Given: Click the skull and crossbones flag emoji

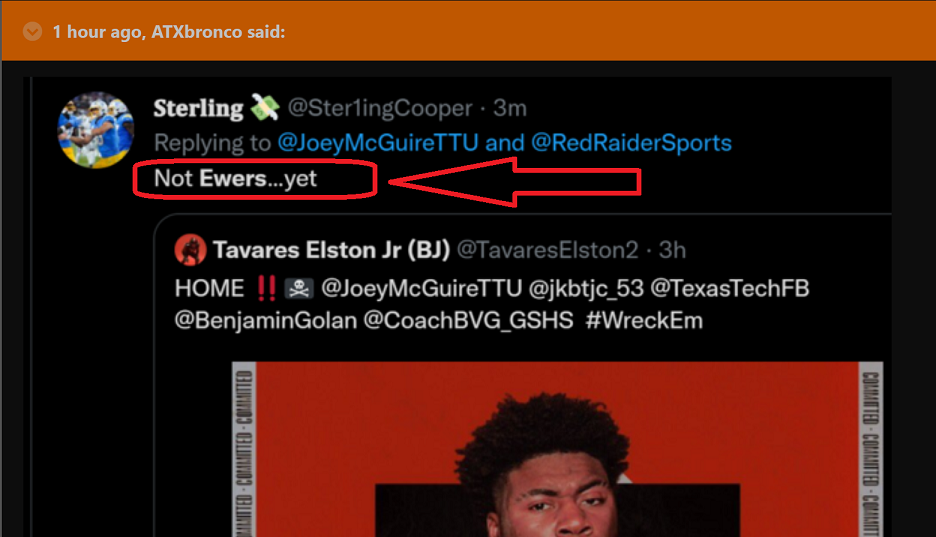Looking at the screenshot, I should click(x=298, y=288).
